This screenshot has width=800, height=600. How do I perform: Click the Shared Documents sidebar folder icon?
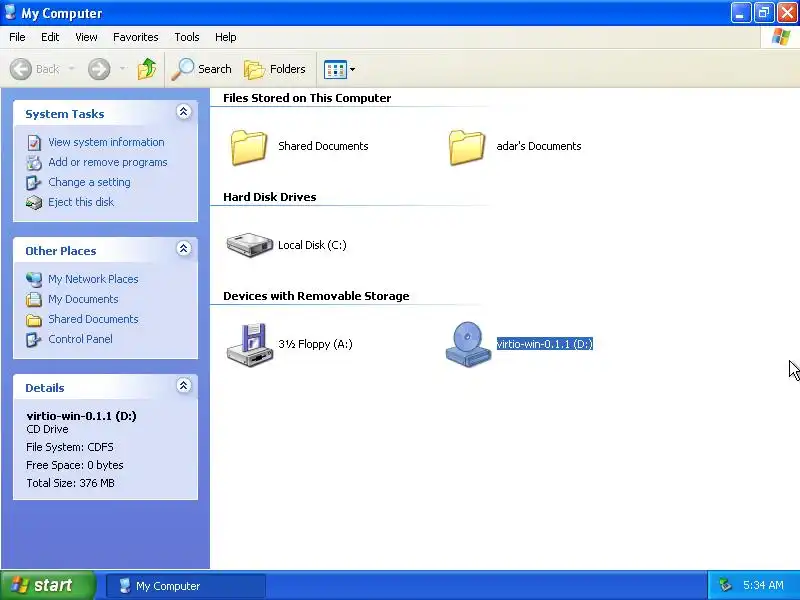click(34, 320)
